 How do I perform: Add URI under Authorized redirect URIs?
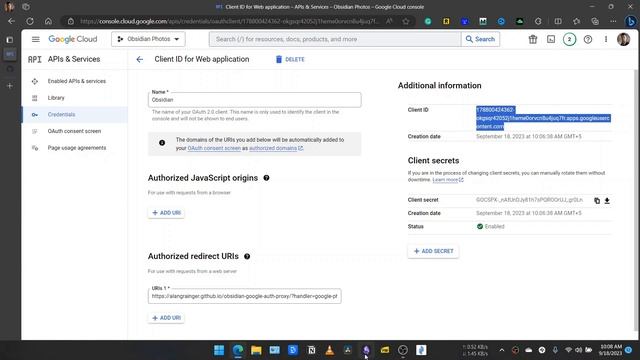click(167, 318)
